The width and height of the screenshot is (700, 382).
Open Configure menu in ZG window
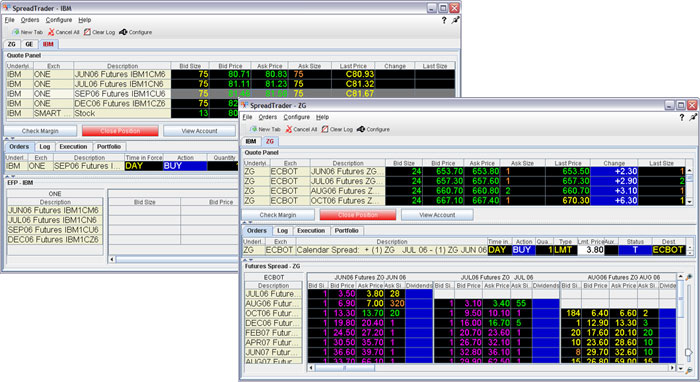(x=296, y=117)
